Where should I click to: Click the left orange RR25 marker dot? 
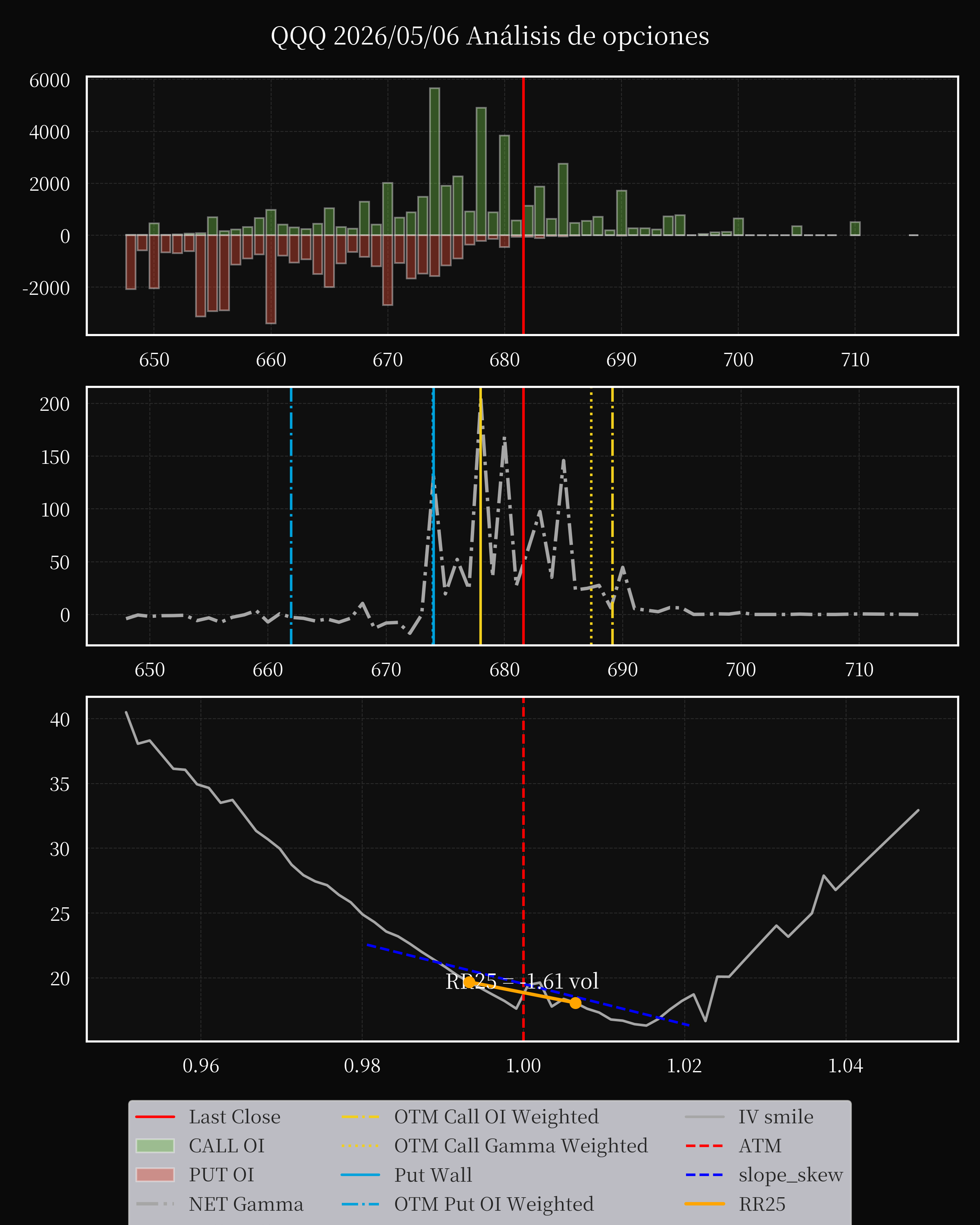(x=469, y=982)
